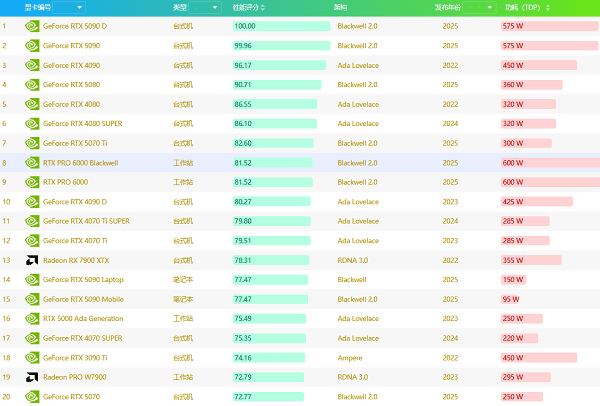Open the GeForce RTX 5070 Ti link
Screen dimensions: 600x406
[x=77, y=143]
